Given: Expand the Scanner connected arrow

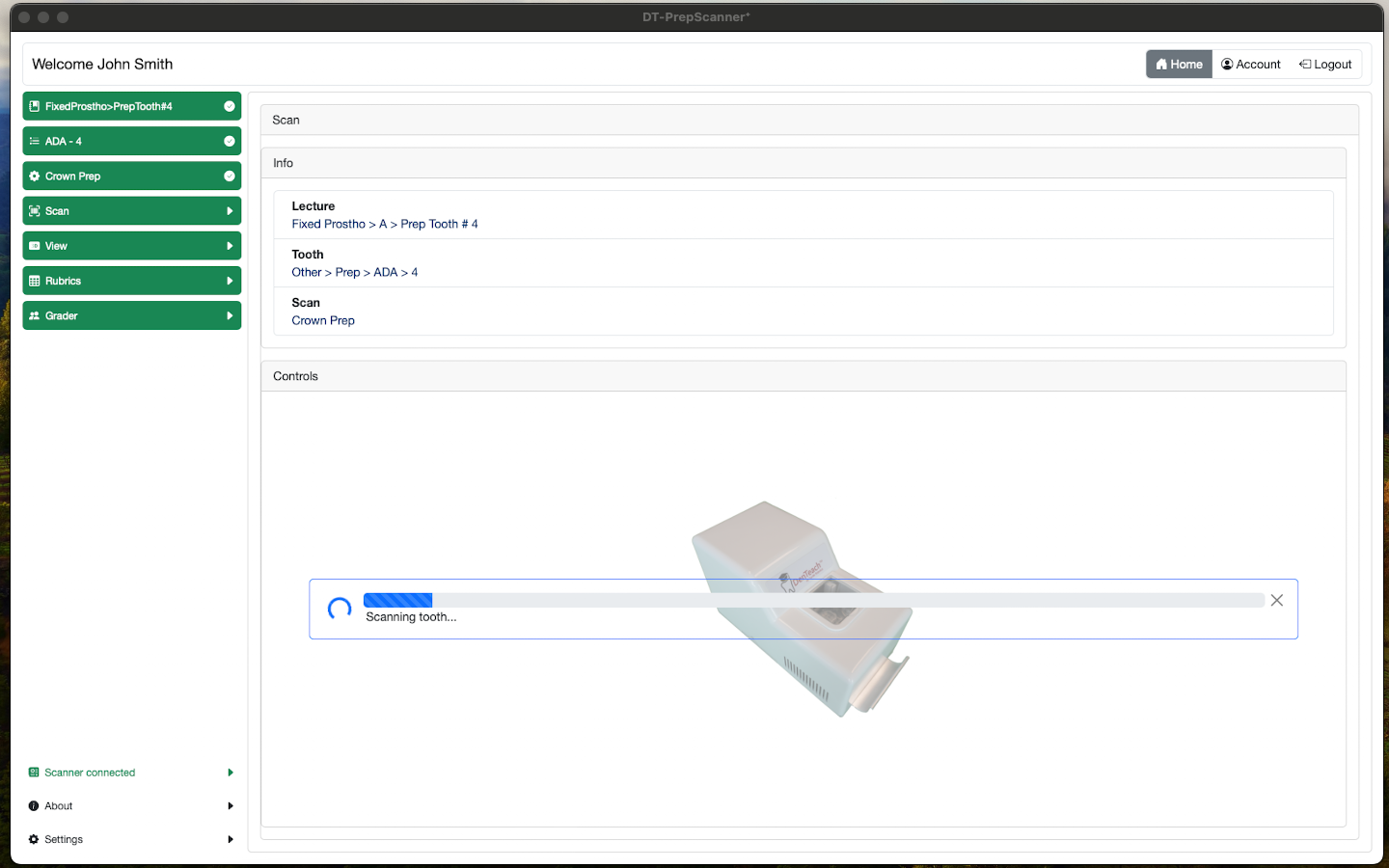Looking at the screenshot, I should click(231, 773).
